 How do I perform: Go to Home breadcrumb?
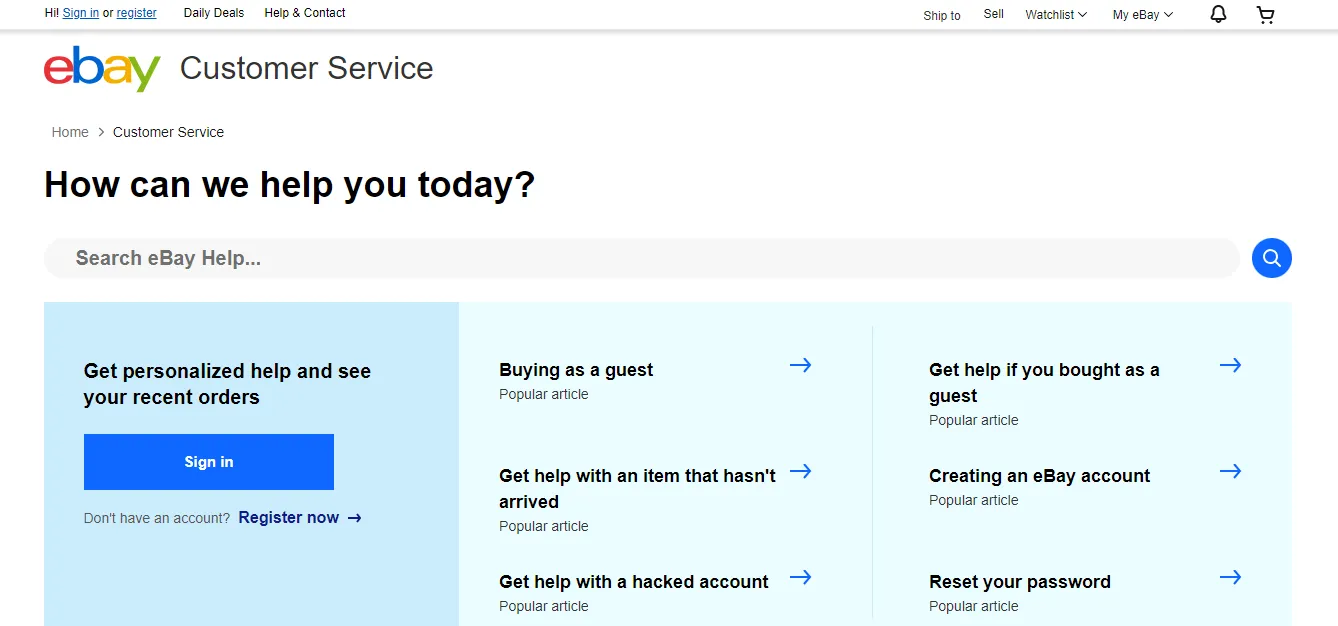click(x=70, y=132)
